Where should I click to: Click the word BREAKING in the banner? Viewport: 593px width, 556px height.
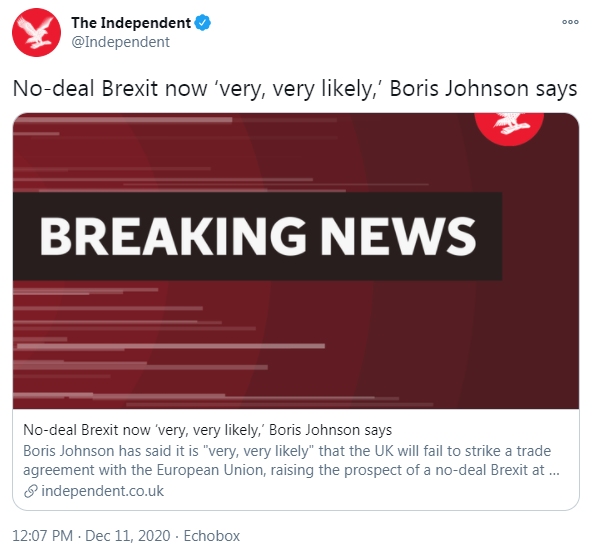(x=173, y=237)
